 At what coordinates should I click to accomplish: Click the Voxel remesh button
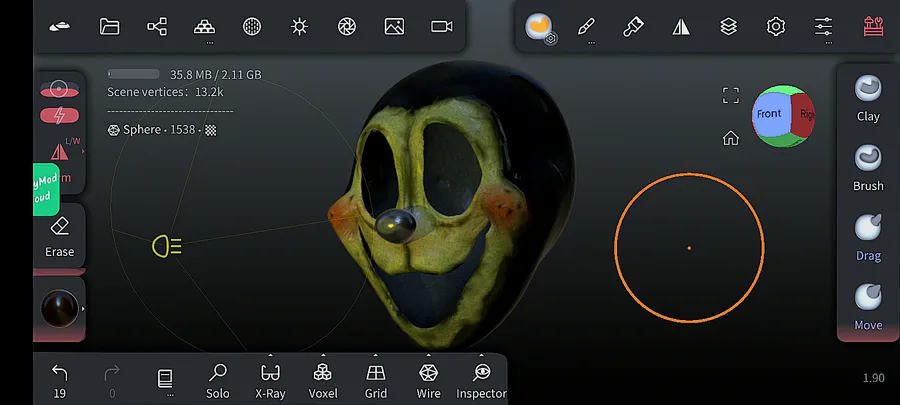click(323, 381)
